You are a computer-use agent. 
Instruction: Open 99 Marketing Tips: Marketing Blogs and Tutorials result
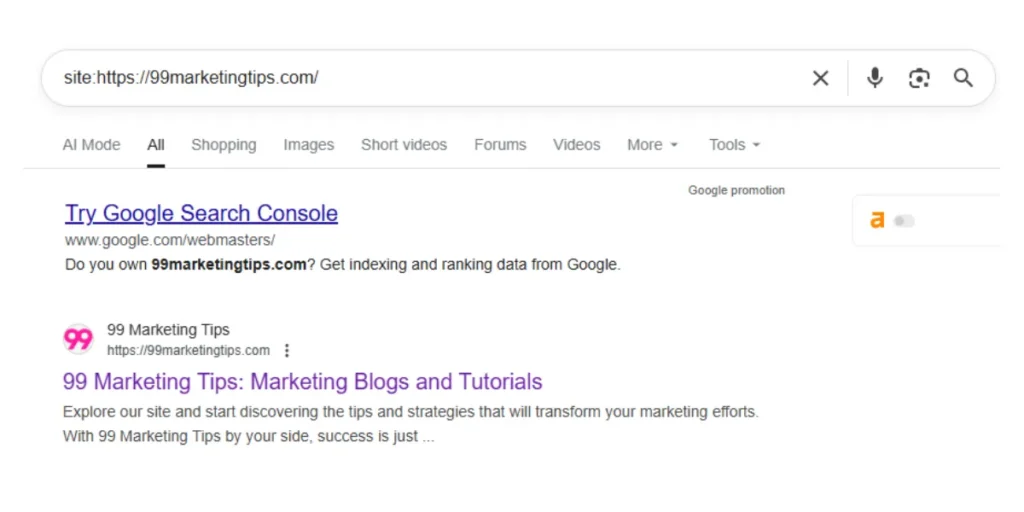click(x=302, y=381)
